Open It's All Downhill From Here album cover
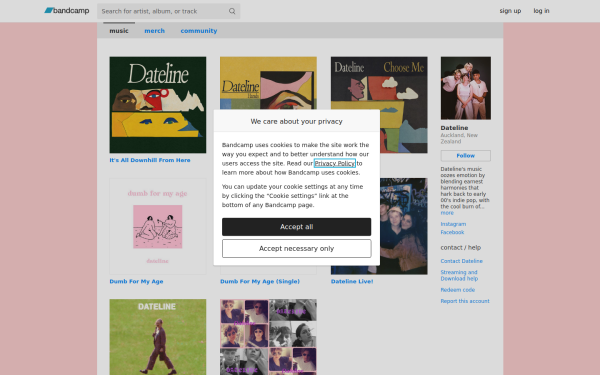 tap(158, 105)
